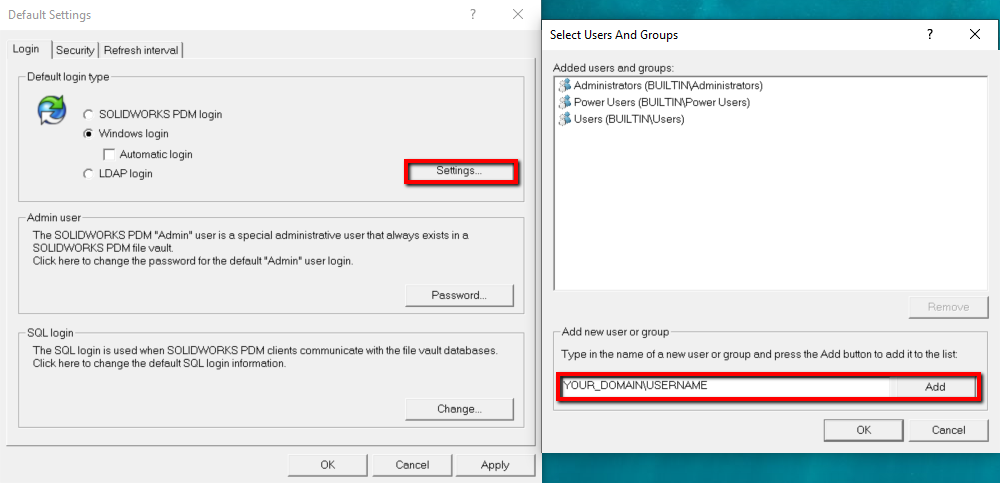The image size is (1000, 483).
Task: Select Users (BUILTIN\Users) list entry
Action: (x=621, y=119)
